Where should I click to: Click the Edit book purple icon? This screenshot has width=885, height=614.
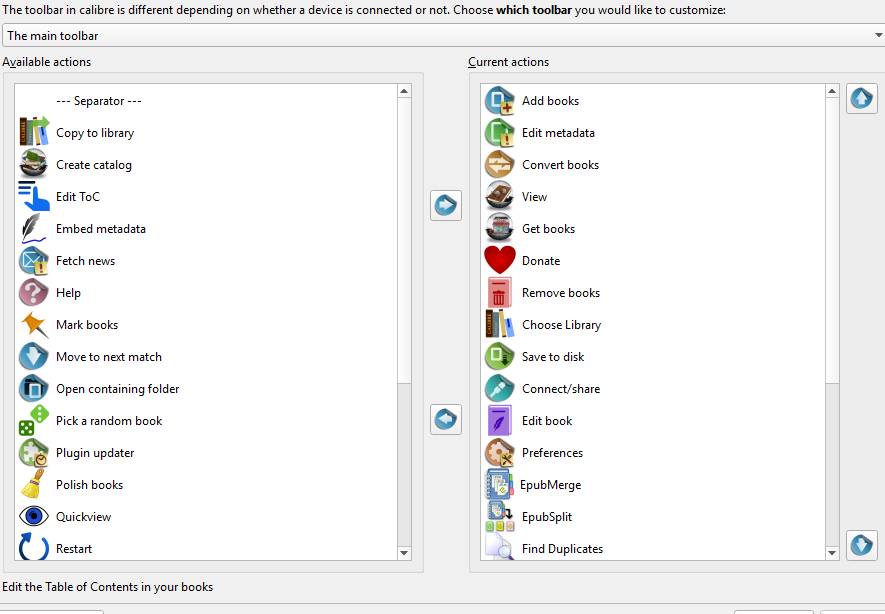(x=500, y=420)
